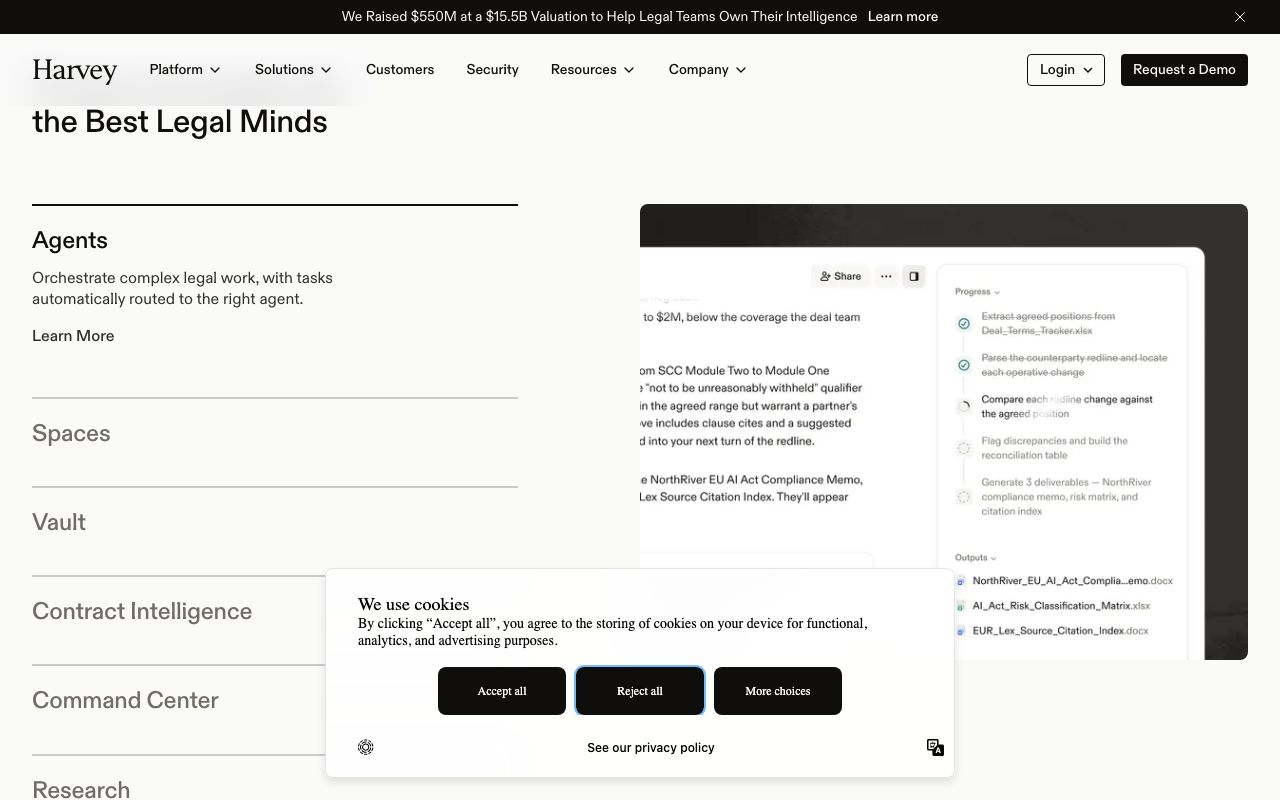Select the Contract Intelligence feature tab
Image resolution: width=1280 pixels, height=800 pixels.
142,612
